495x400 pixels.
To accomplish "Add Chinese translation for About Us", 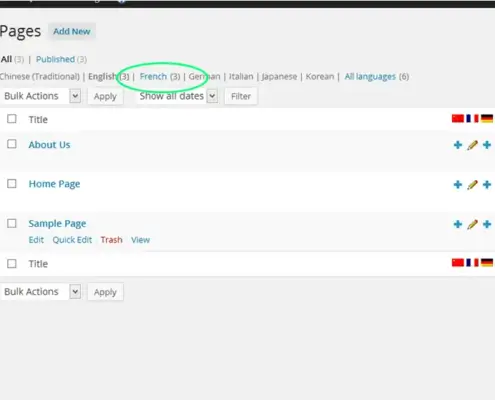I will point(458,145).
